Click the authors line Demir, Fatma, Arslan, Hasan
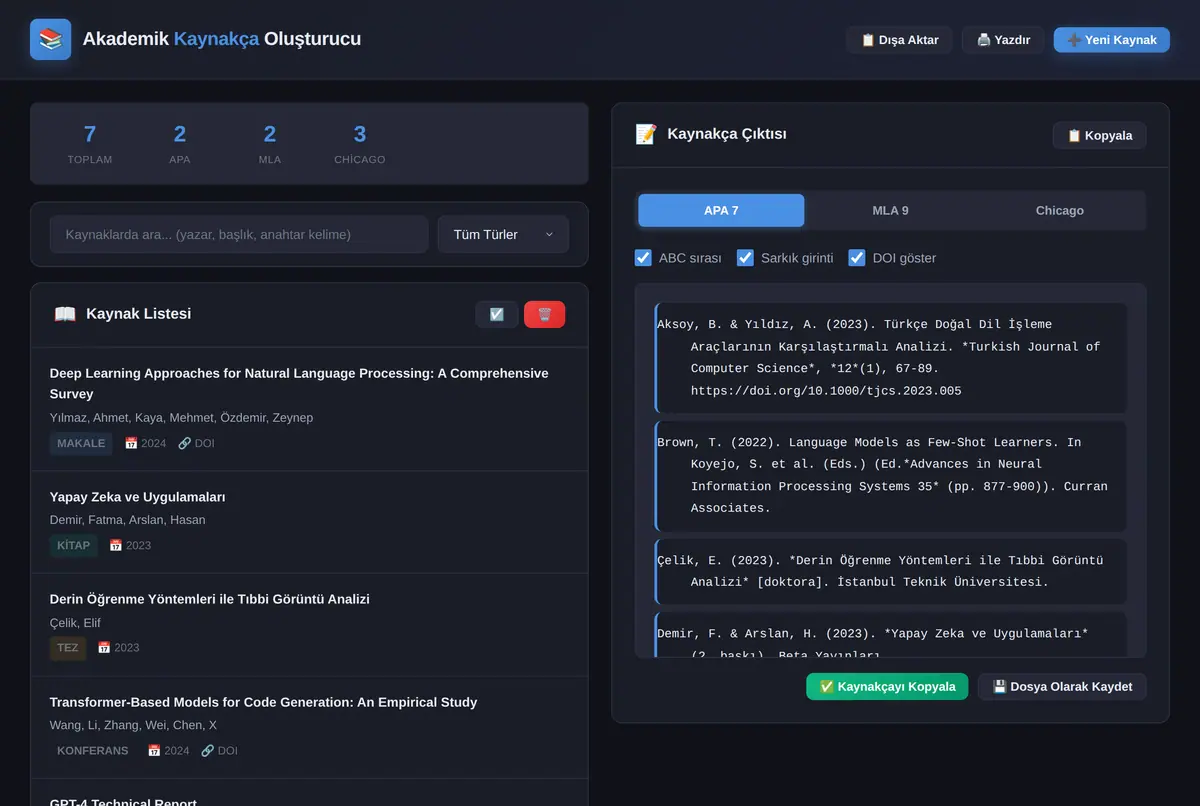The width and height of the screenshot is (1200, 806). [x=127, y=520]
